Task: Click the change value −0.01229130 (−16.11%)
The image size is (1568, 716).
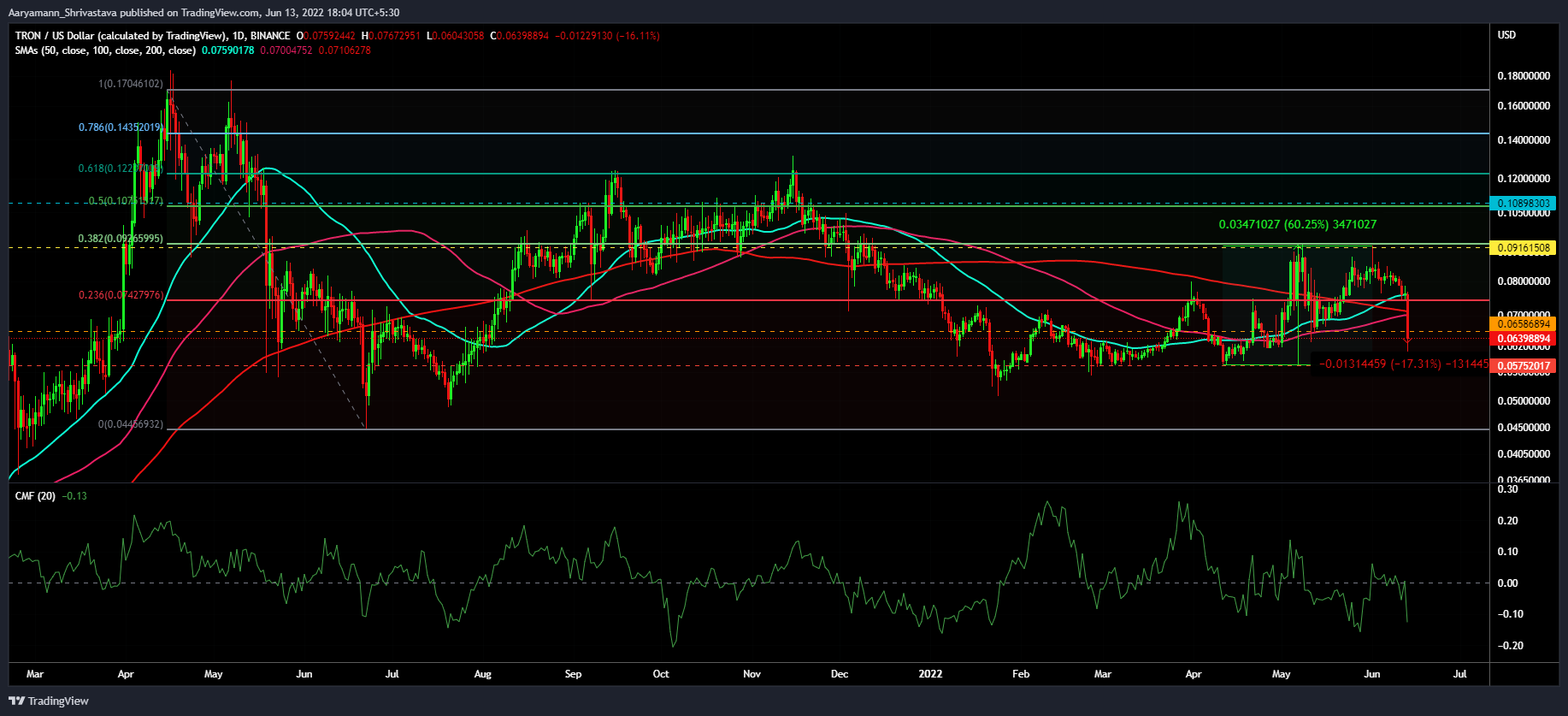Action: click(x=607, y=36)
